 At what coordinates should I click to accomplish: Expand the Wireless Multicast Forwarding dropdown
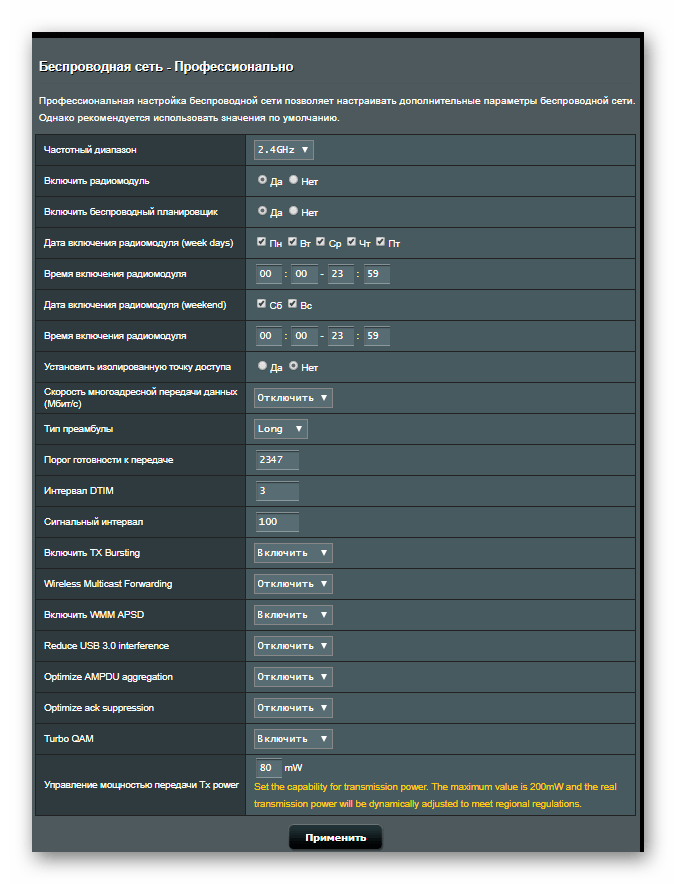[293, 584]
